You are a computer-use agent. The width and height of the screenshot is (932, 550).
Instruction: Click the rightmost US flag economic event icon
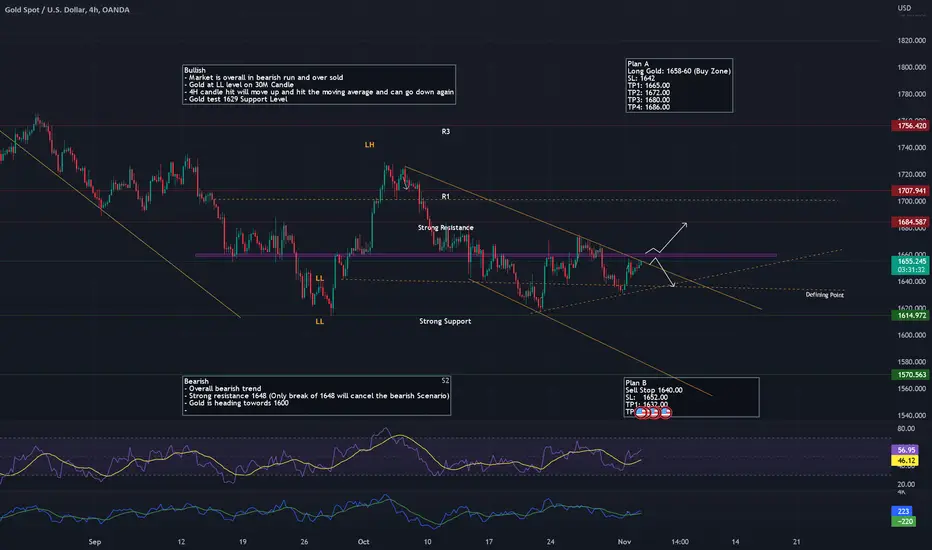666,412
